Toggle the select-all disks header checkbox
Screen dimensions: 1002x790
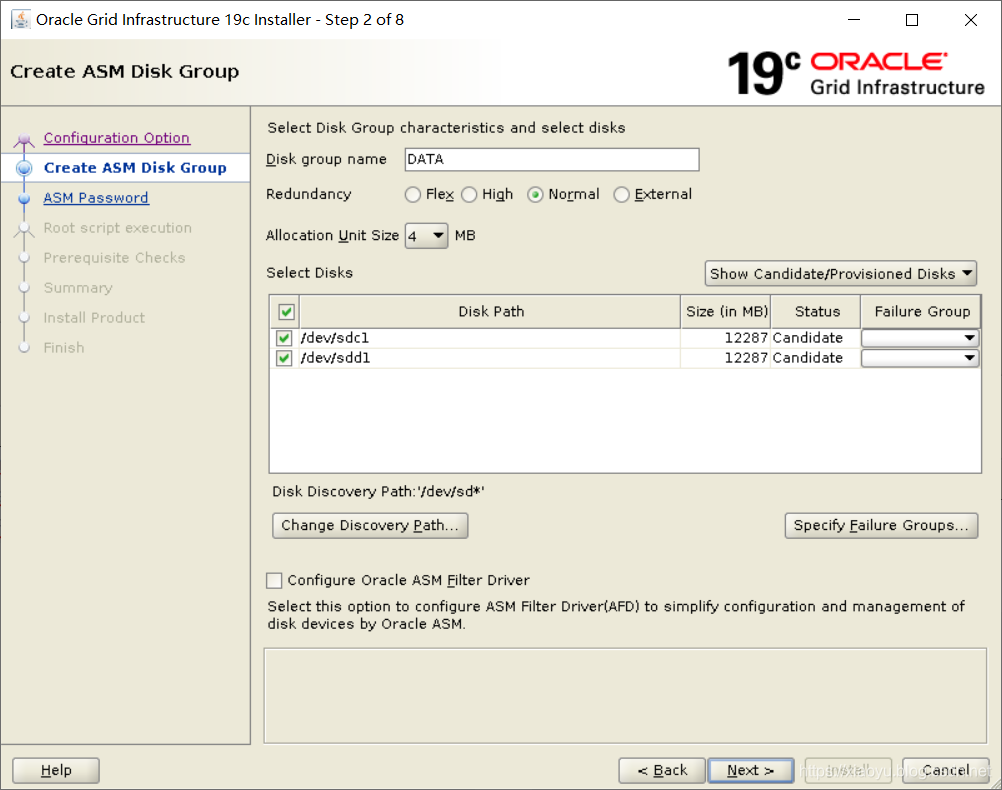point(286,312)
